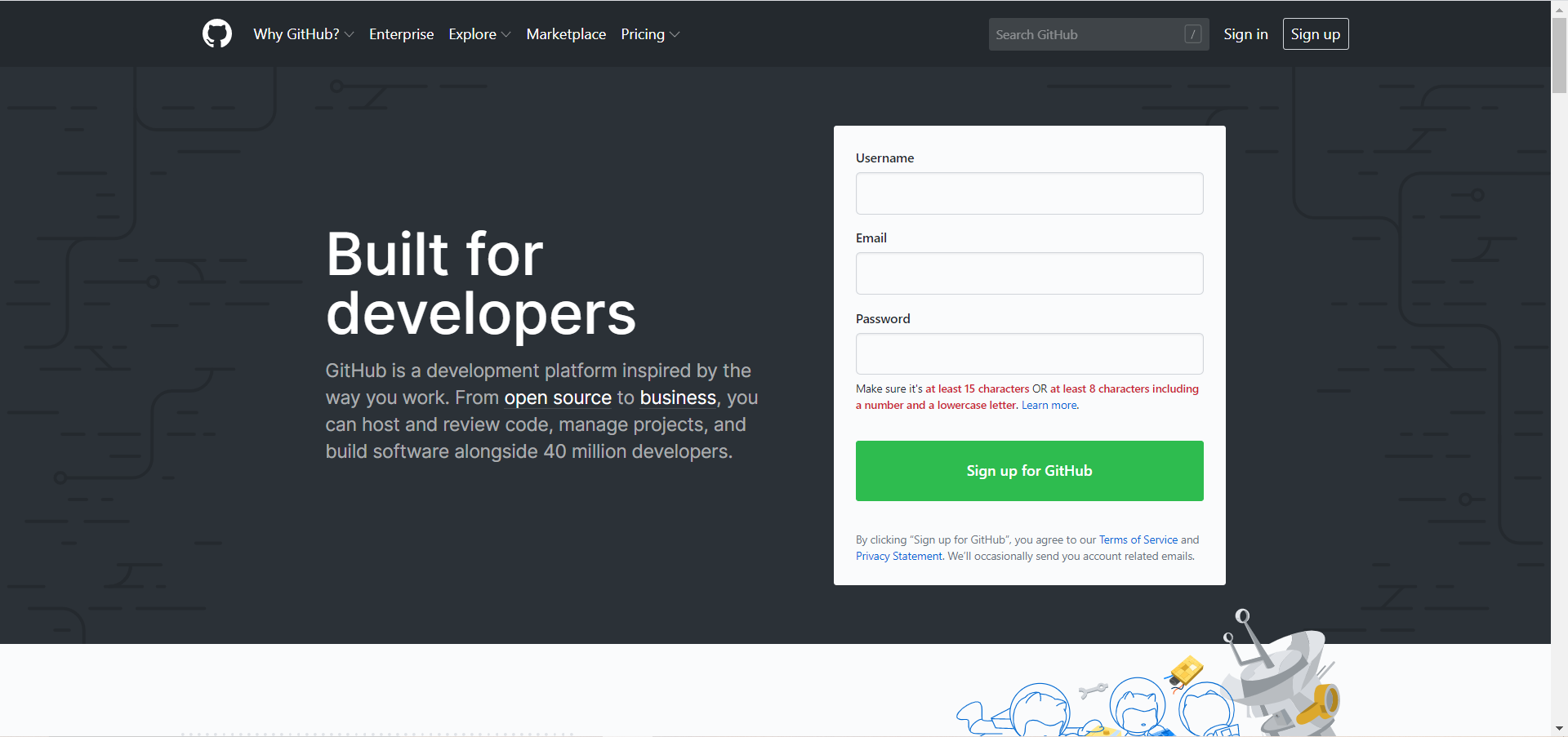The width and height of the screenshot is (1568, 737).
Task: Click the page scrollbar down arrow
Action: coord(1559,728)
